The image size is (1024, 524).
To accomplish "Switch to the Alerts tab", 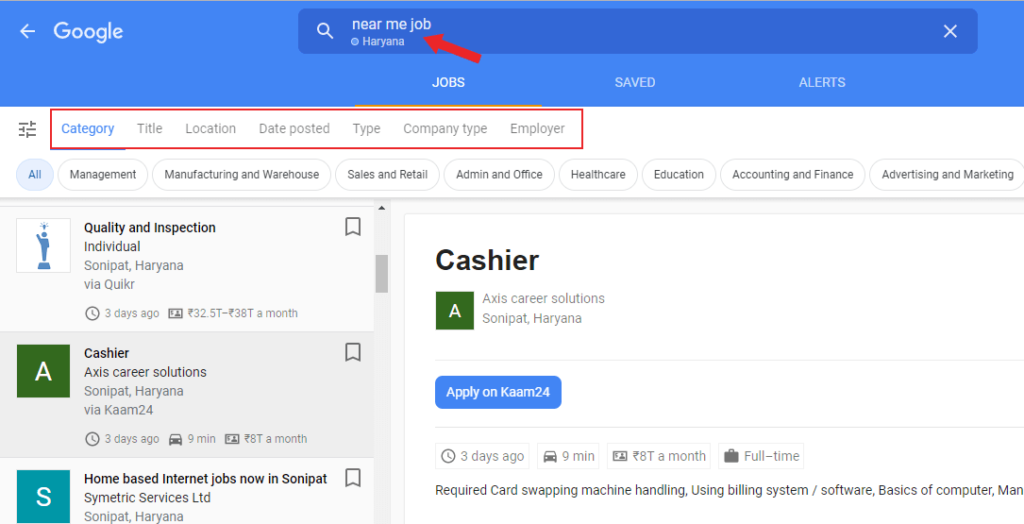I will click(x=822, y=82).
